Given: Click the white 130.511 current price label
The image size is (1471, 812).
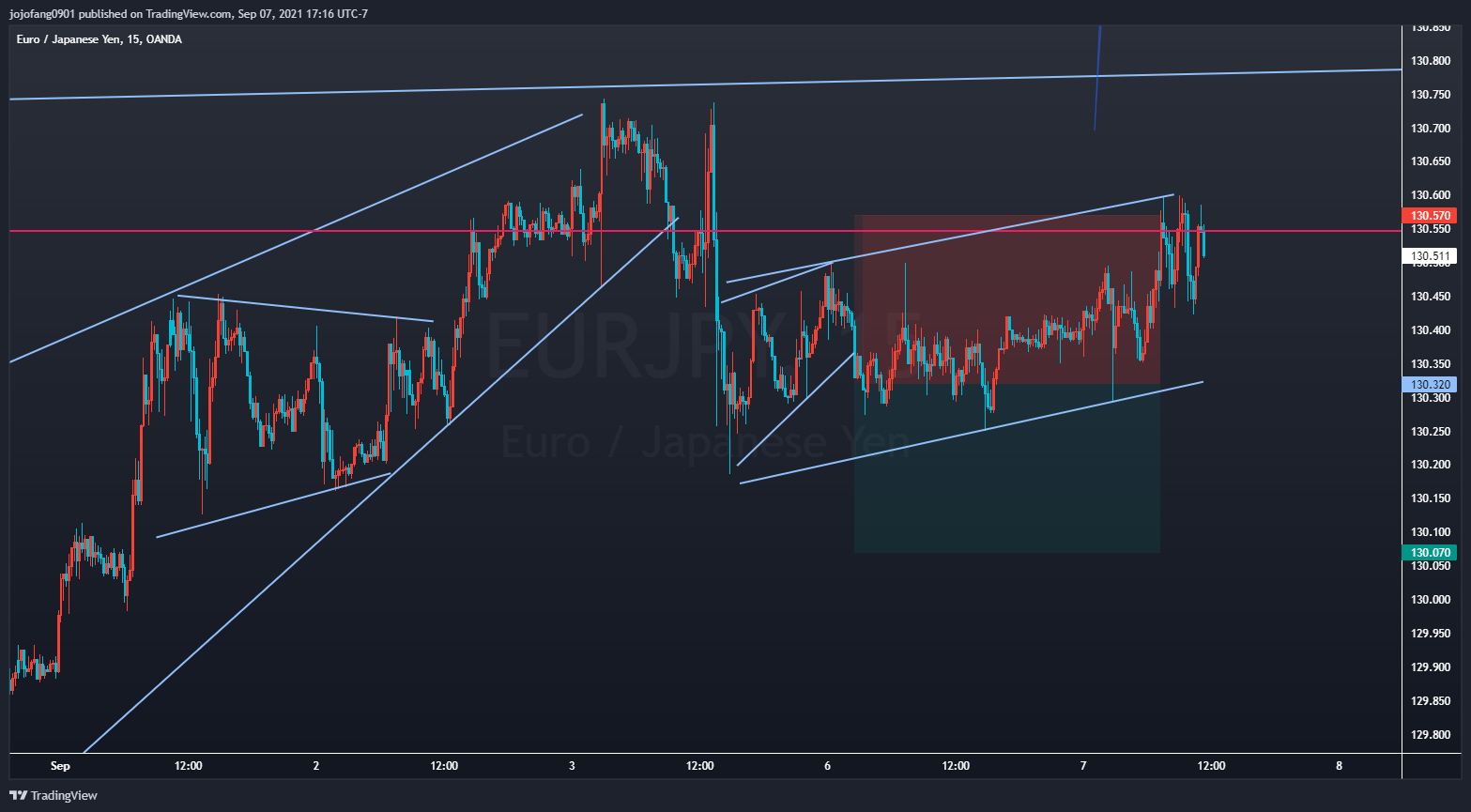Looking at the screenshot, I should pos(1429,255).
